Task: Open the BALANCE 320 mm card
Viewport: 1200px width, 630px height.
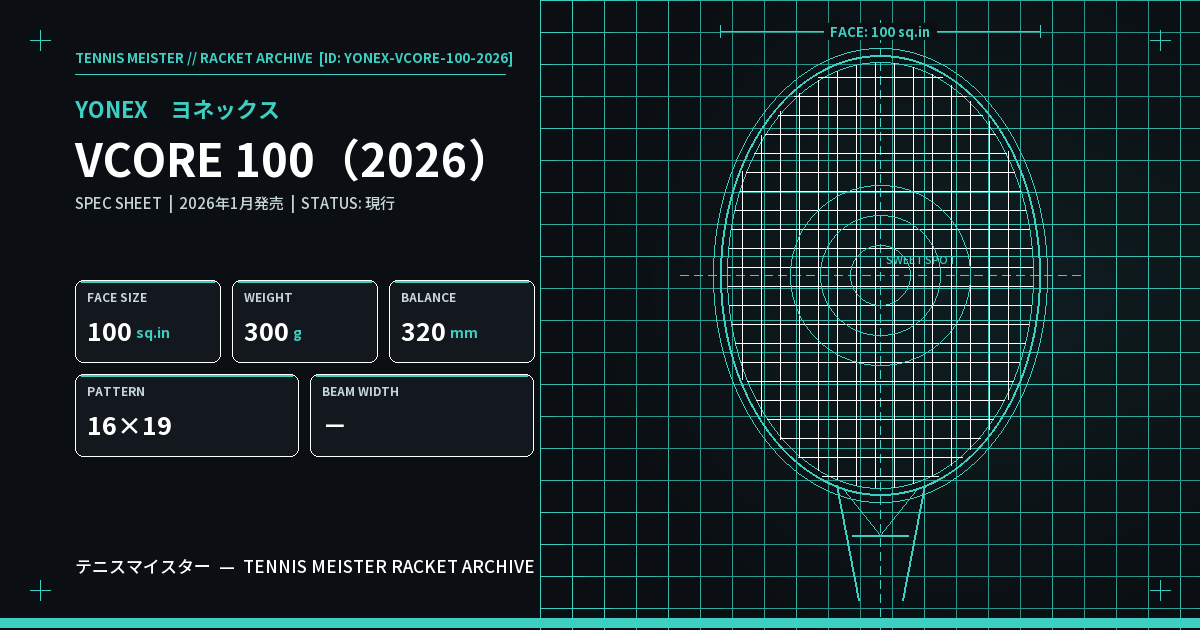Action: 462,321
